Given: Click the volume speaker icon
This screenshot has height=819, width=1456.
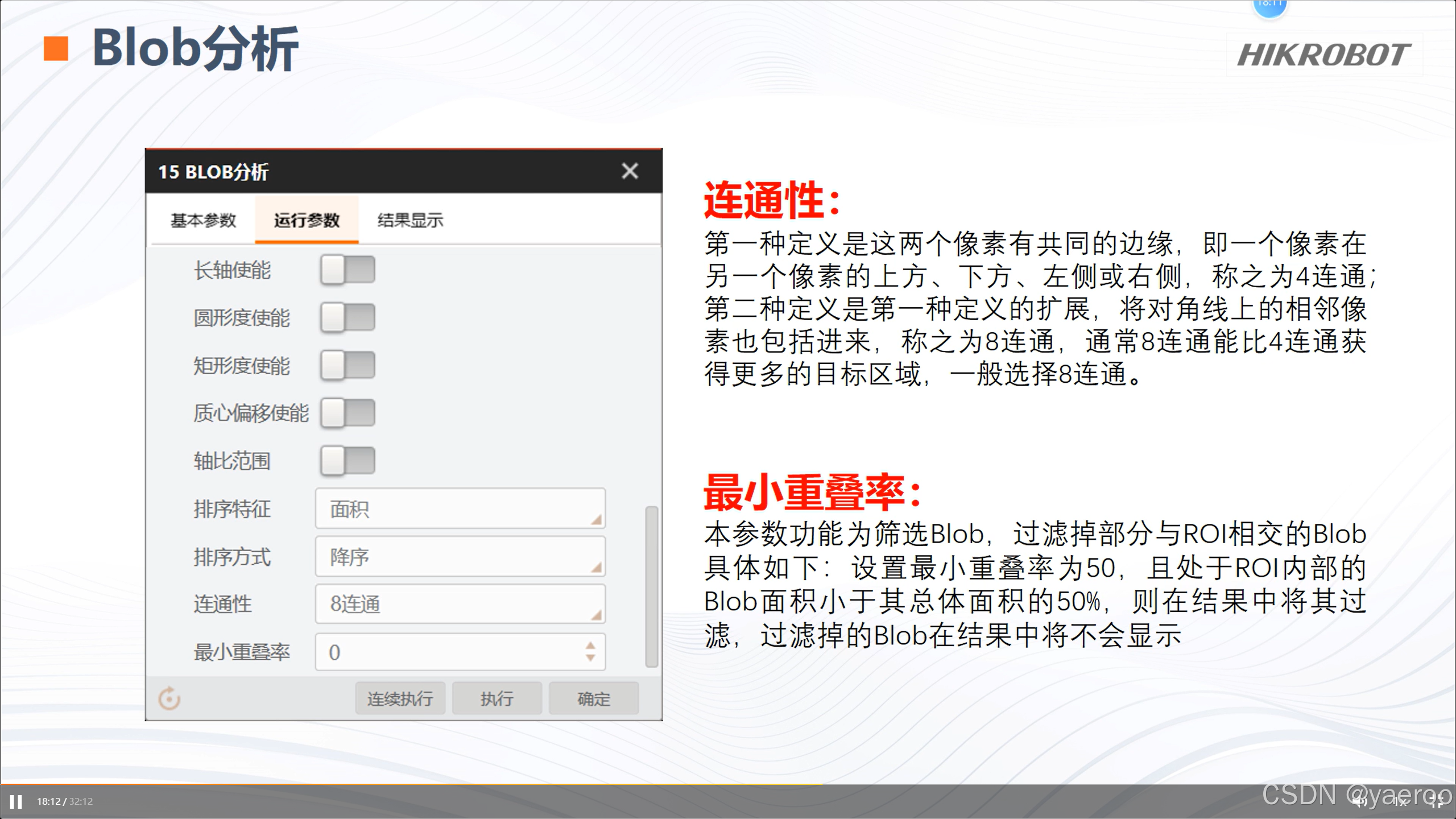Looking at the screenshot, I should (1358, 802).
